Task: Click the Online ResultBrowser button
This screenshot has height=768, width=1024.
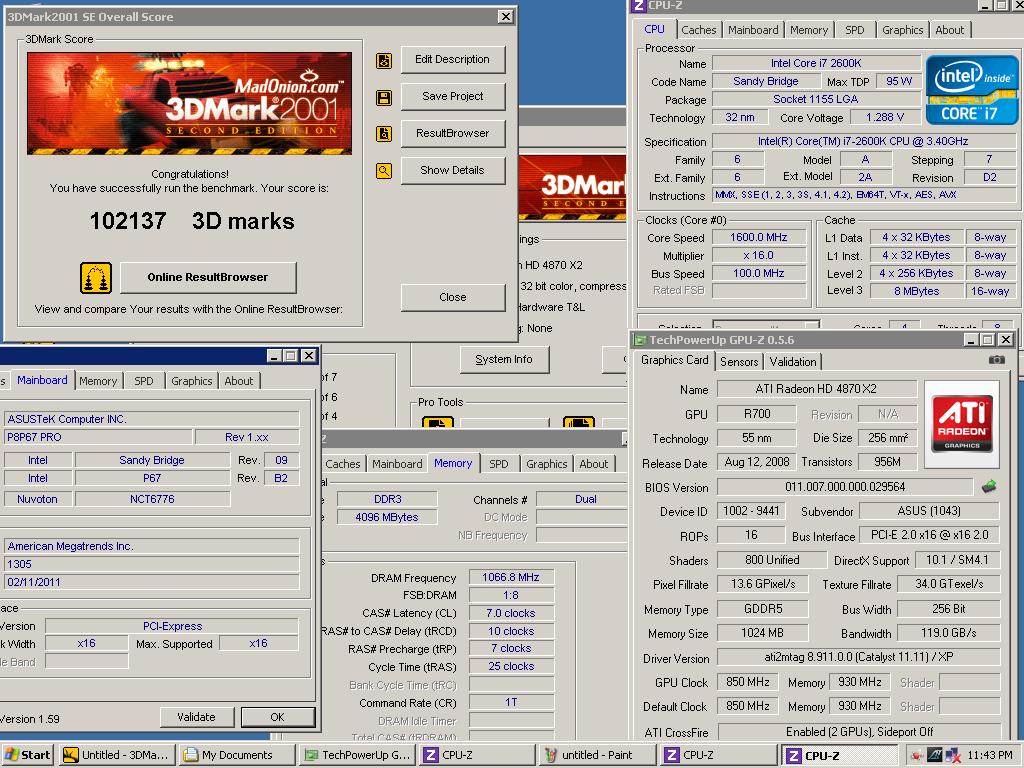Action: [208, 278]
